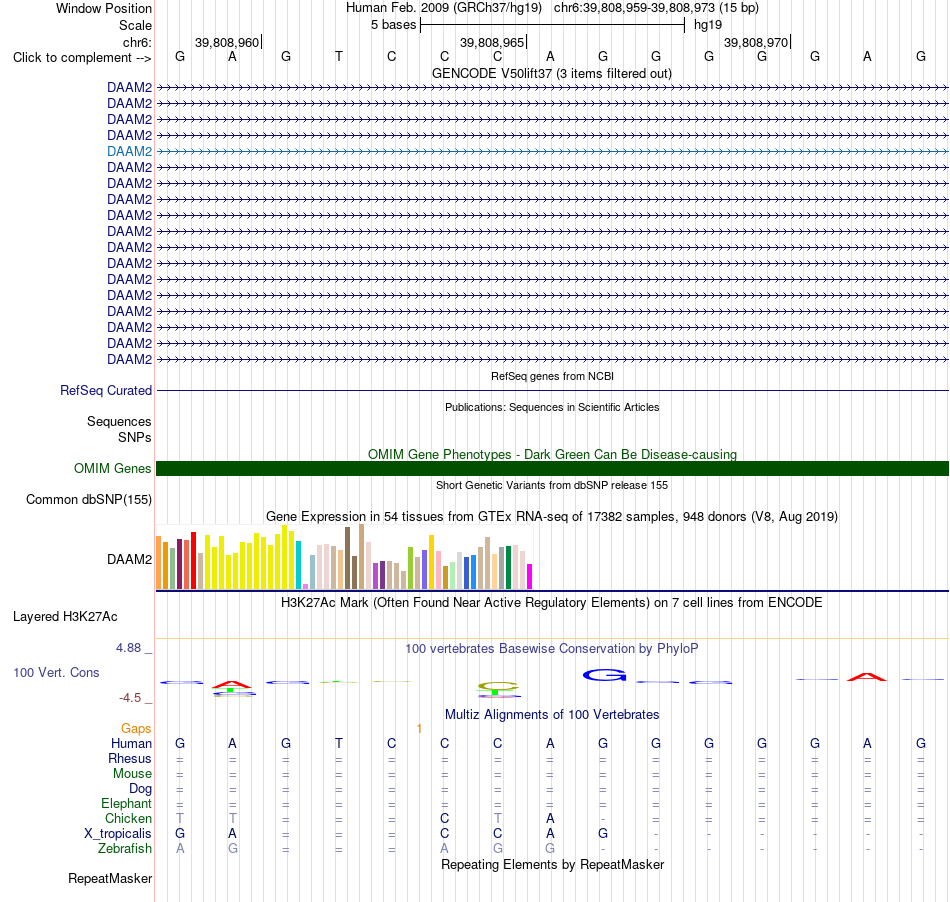Click the Zebrafish species label
The width and height of the screenshot is (950, 902).
click(x=125, y=848)
